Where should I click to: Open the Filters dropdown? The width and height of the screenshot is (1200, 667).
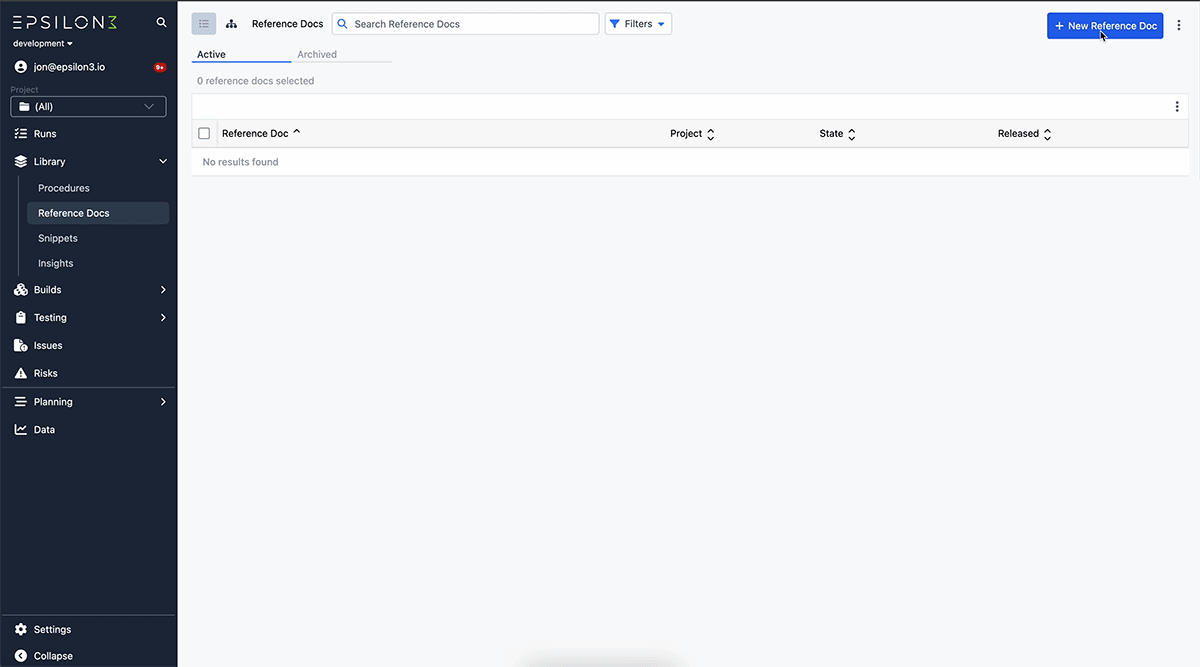(x=638, y=24)
